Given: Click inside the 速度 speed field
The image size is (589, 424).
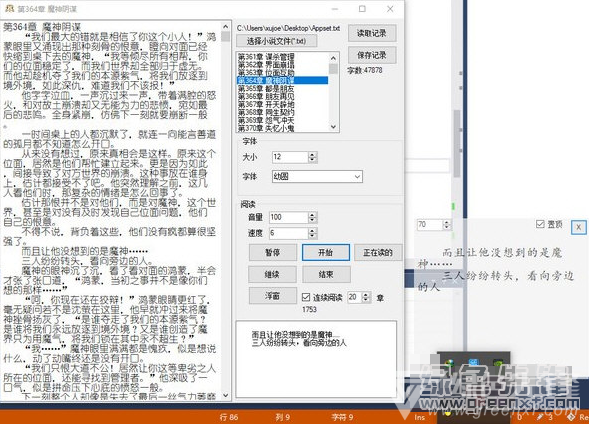Looking at the screenshot, I should tap(289, 233).
